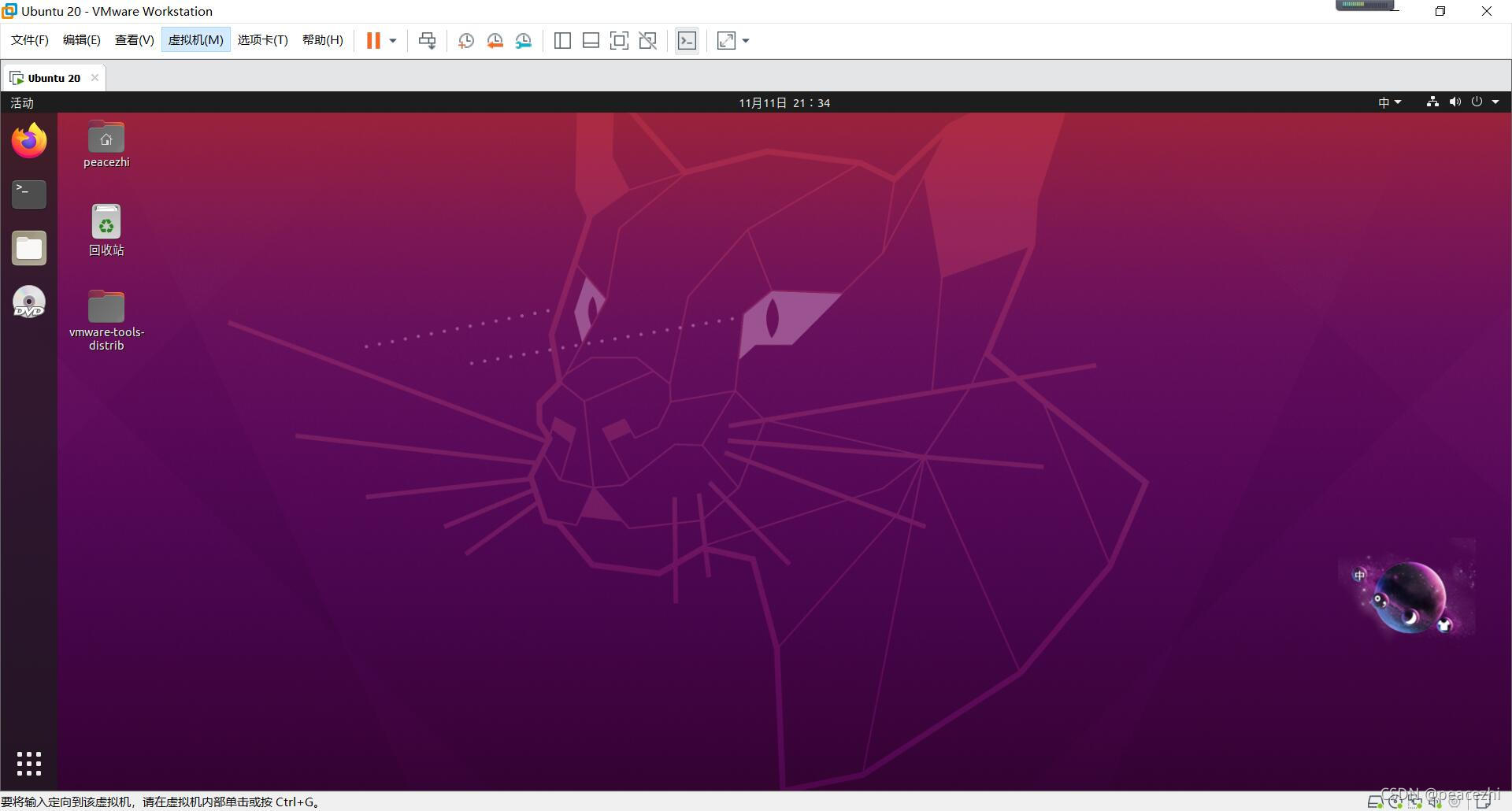Click the hard disk status icon
This screenshot has width=1512, height=811.
(x=1374, y=802)
